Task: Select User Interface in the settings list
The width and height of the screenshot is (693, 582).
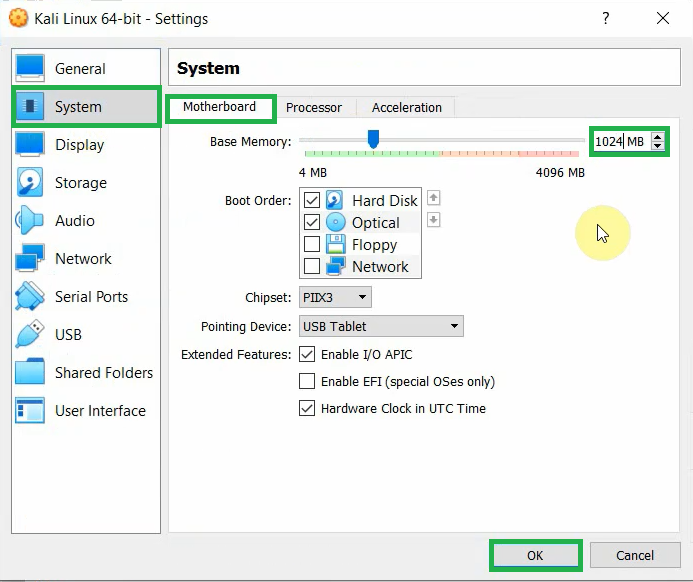Action: 100,411
